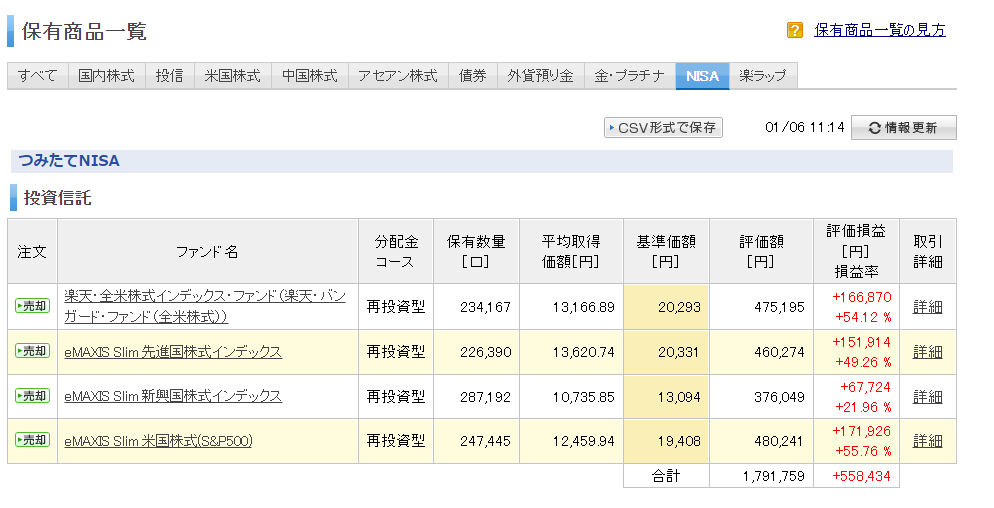The height and width of the screenshot is (508, 994).
Task: Click valuation amount 460,274
Action: (x=779, y=352)
